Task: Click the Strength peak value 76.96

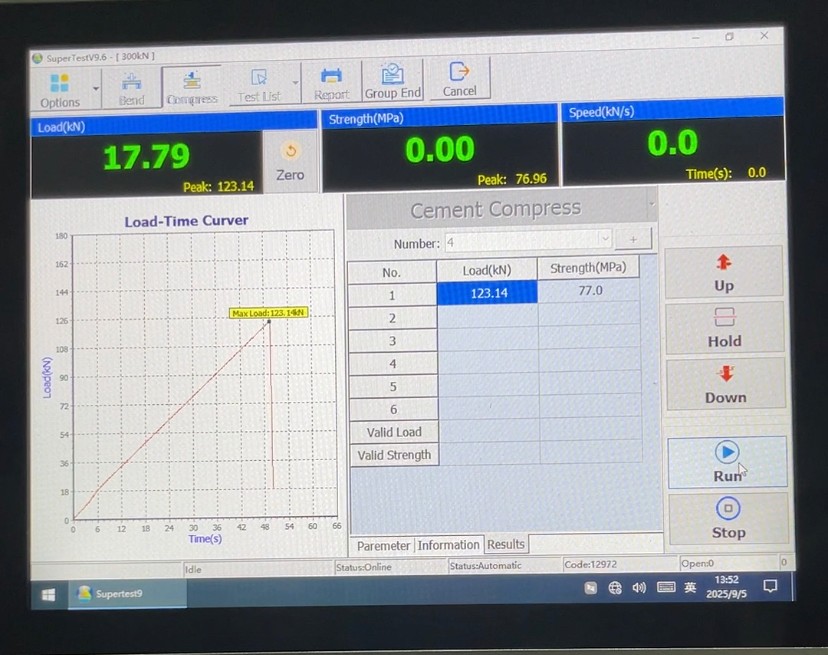Action: 531,179
